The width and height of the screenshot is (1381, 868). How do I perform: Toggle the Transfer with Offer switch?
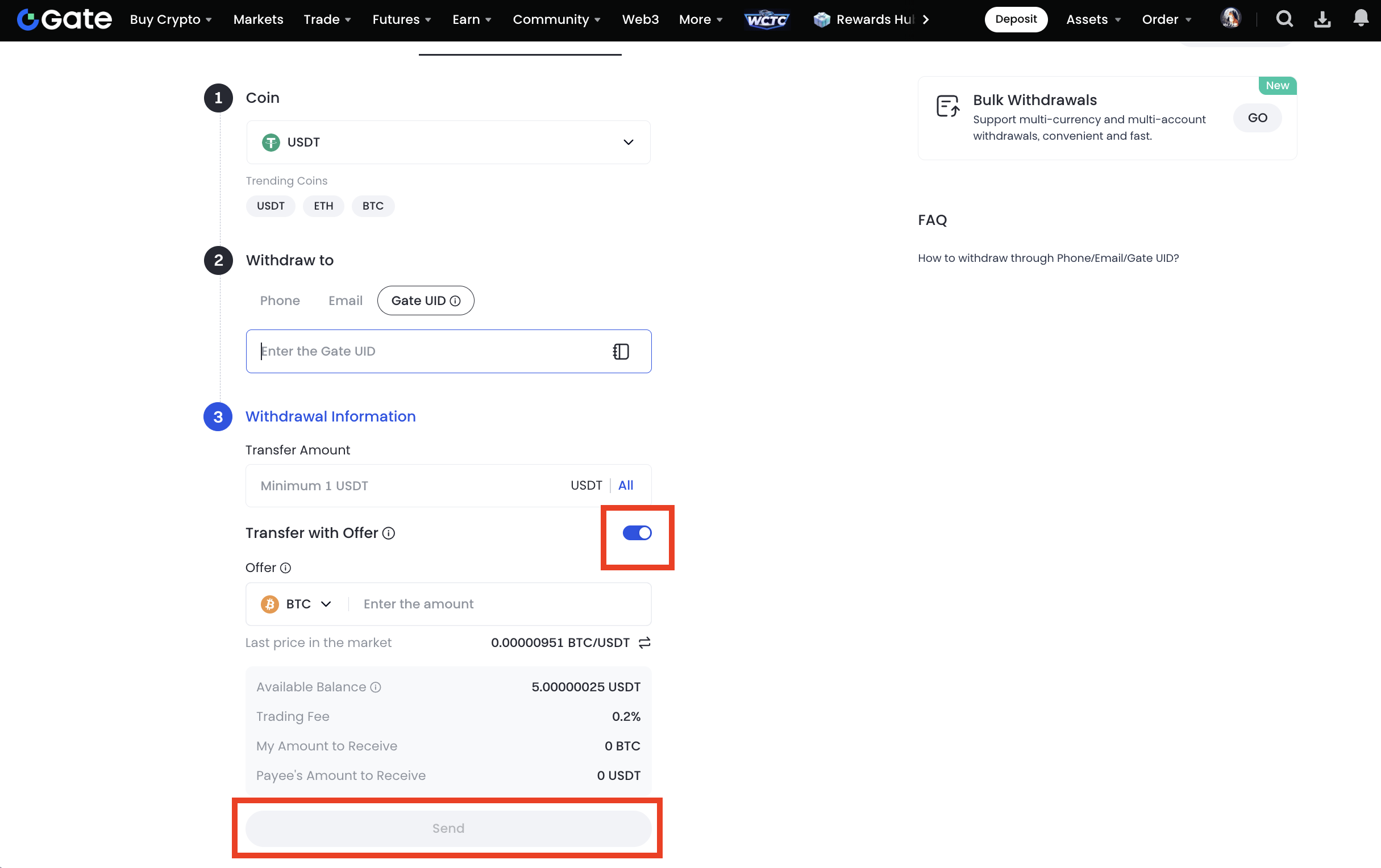pyautogui.click(x=637, y=533)
